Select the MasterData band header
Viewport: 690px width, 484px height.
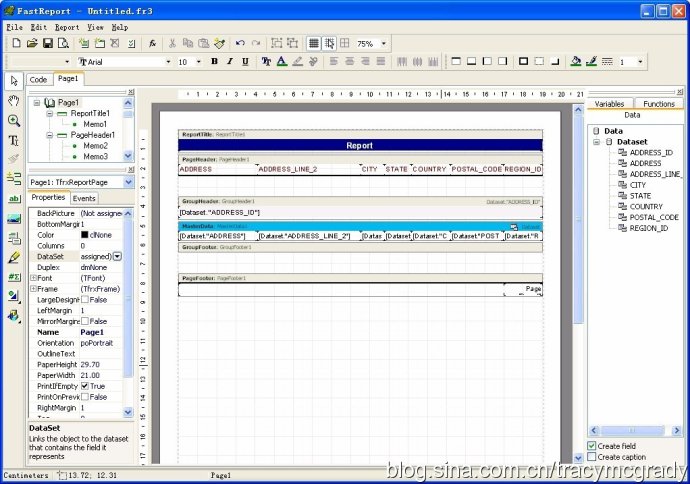click(360, 227)
